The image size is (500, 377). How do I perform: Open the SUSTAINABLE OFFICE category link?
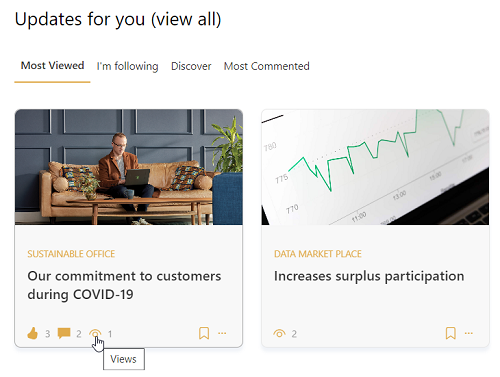[x=71, y=254]
